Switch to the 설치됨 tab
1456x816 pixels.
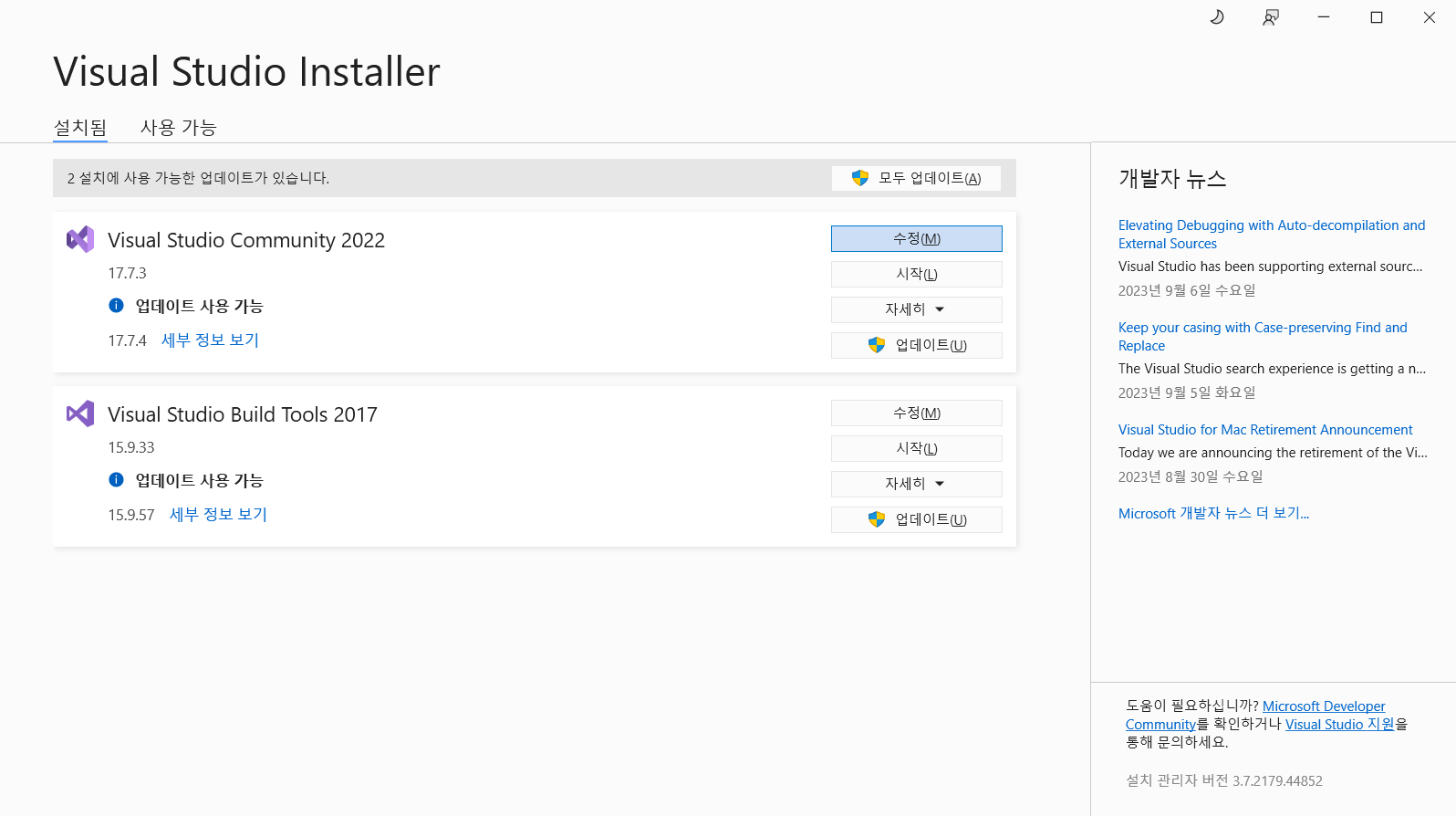(80, 127)
